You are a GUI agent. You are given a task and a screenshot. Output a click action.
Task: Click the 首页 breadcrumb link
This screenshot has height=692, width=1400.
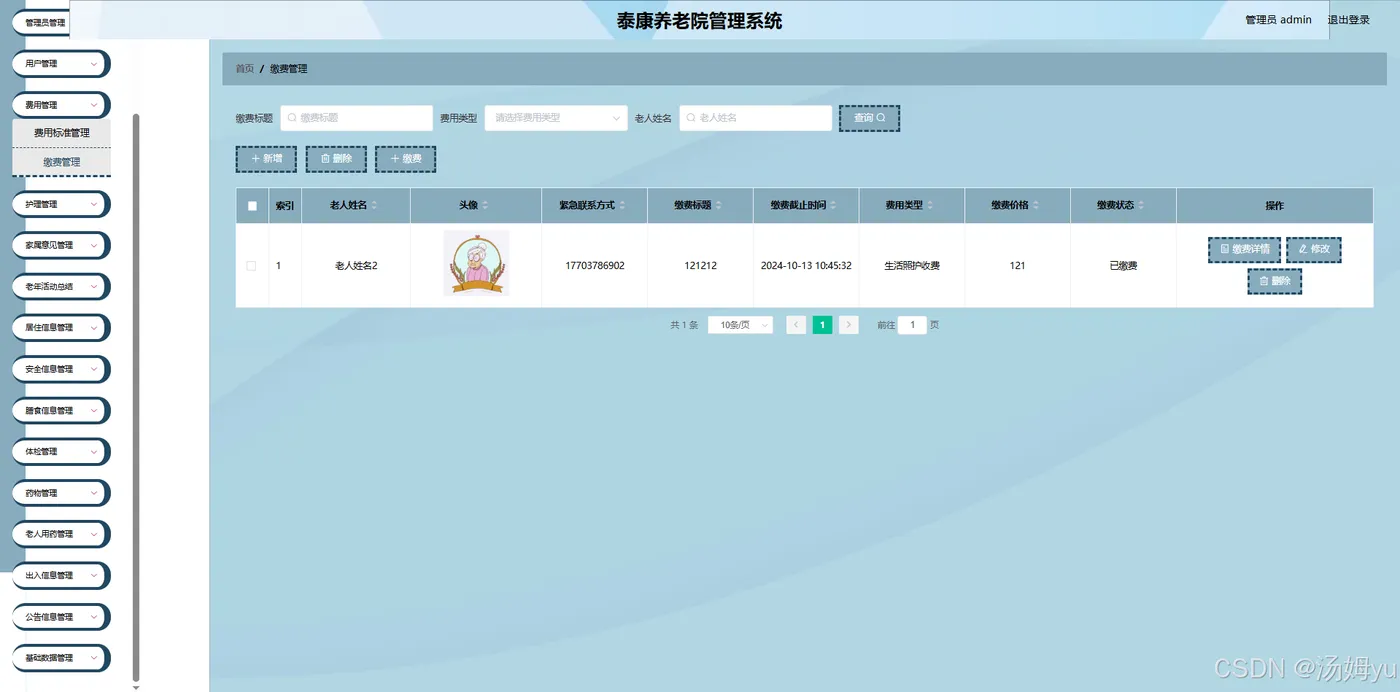245,69
